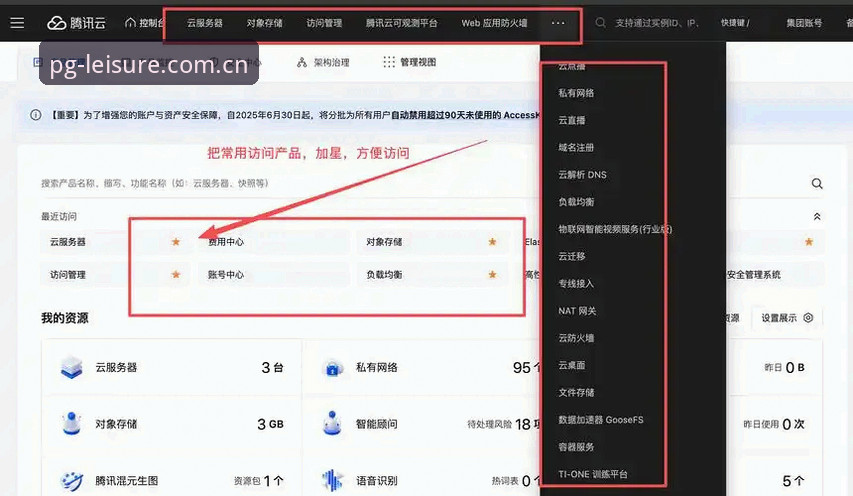Click 快捷键 shortcut hint
Screen dimensions: 853x496
pos(735,23)
